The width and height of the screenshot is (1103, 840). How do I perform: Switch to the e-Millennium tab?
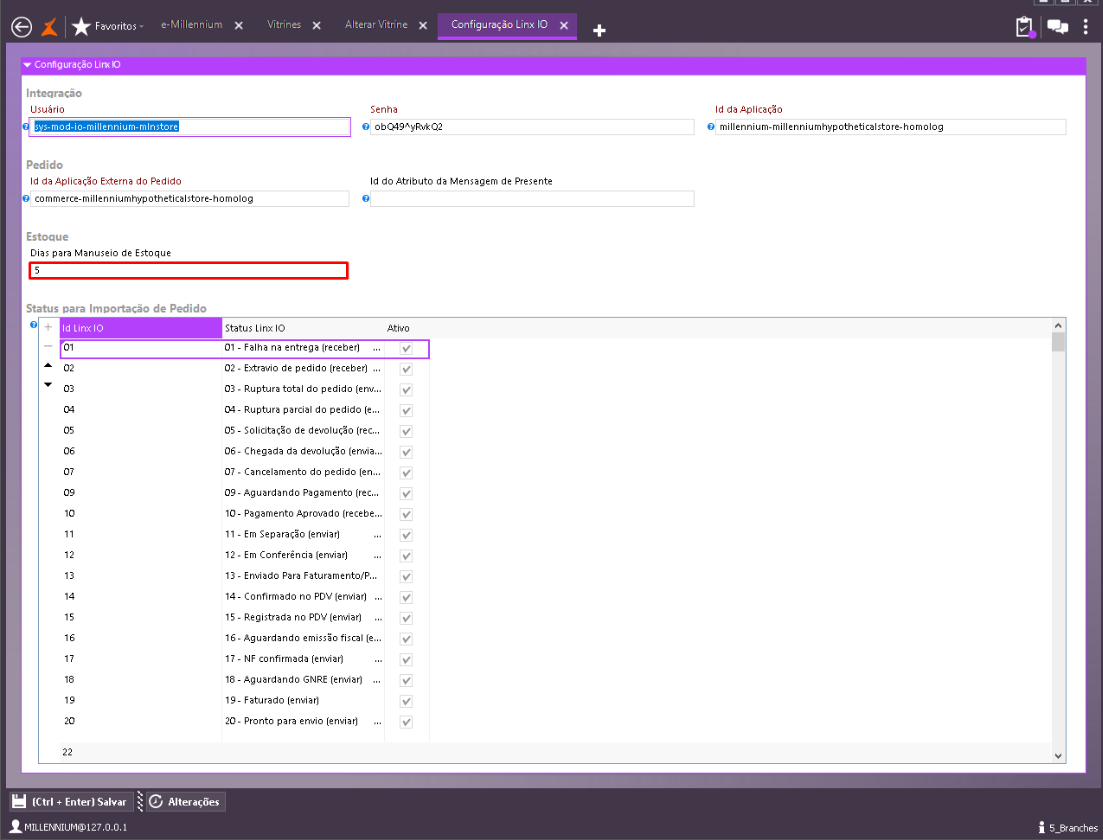[191, 25]
